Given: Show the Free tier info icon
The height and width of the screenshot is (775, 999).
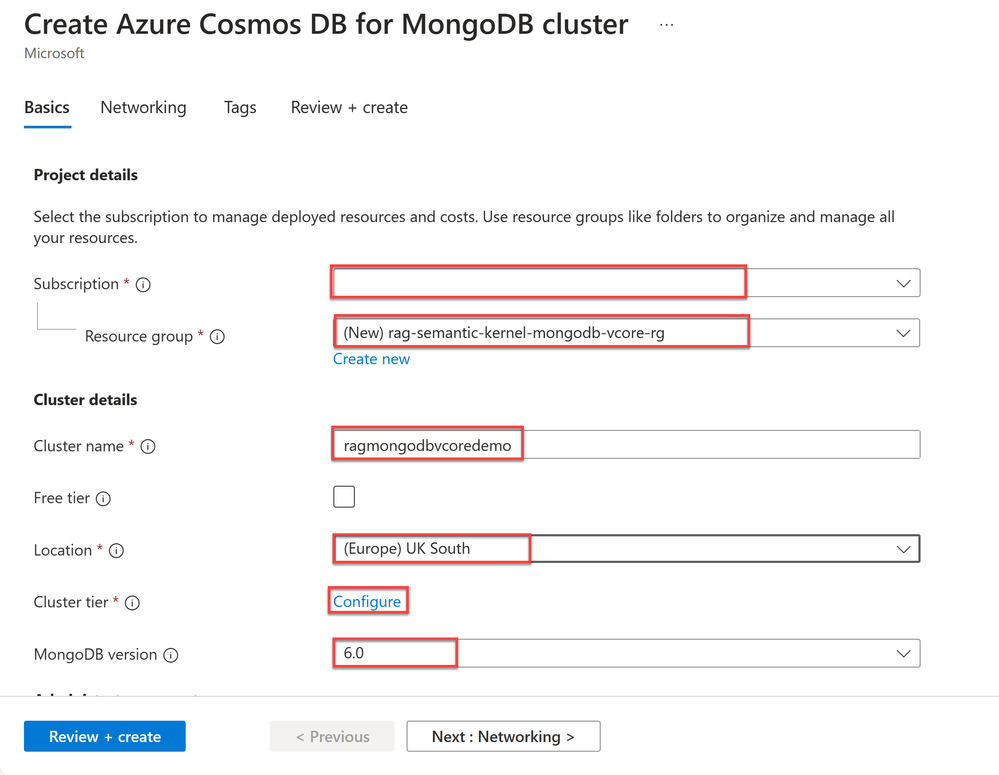Looking at the screenshot, I should 103,499.
